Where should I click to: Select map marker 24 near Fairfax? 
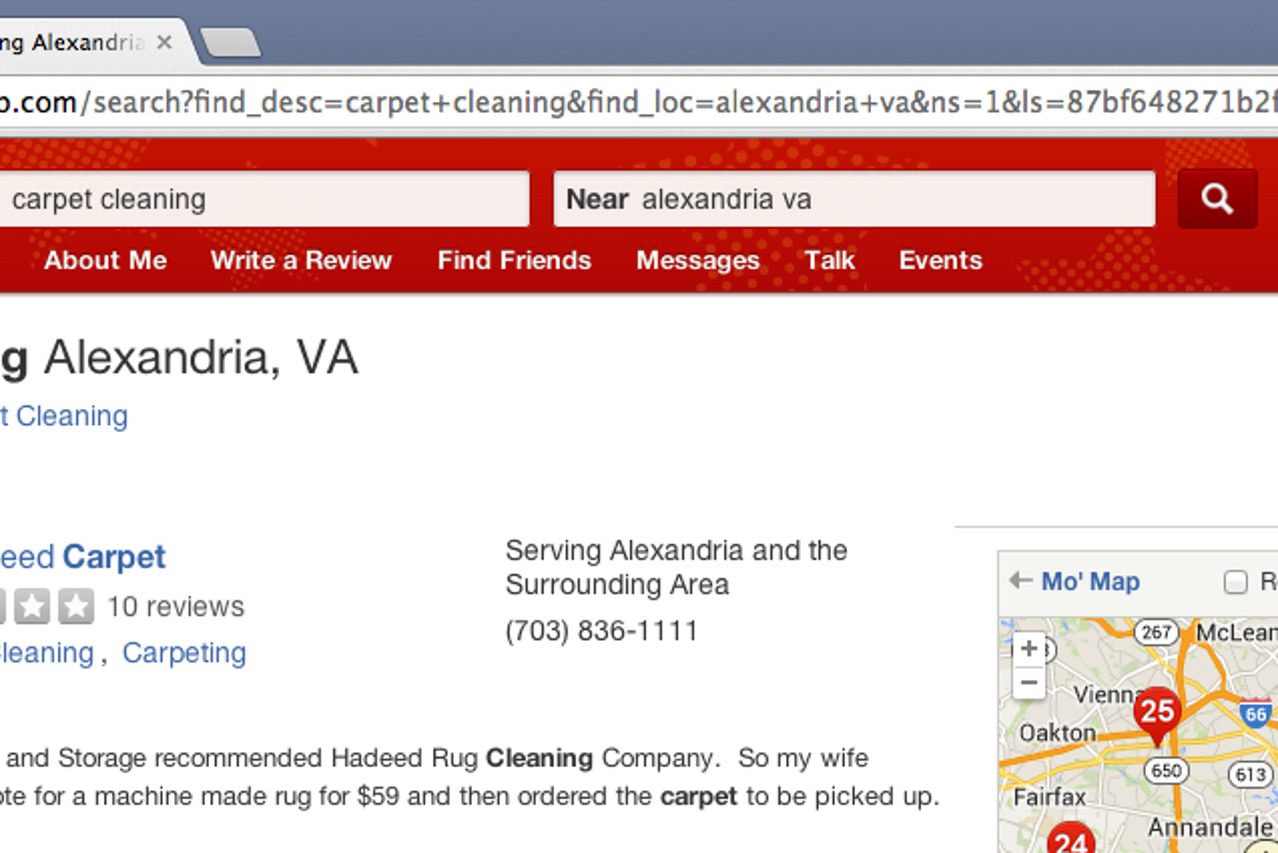[1071, 843]
